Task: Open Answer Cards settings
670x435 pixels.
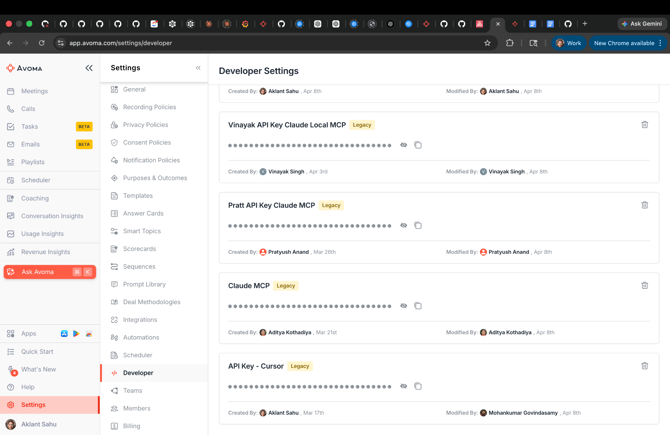Action: 154,213
